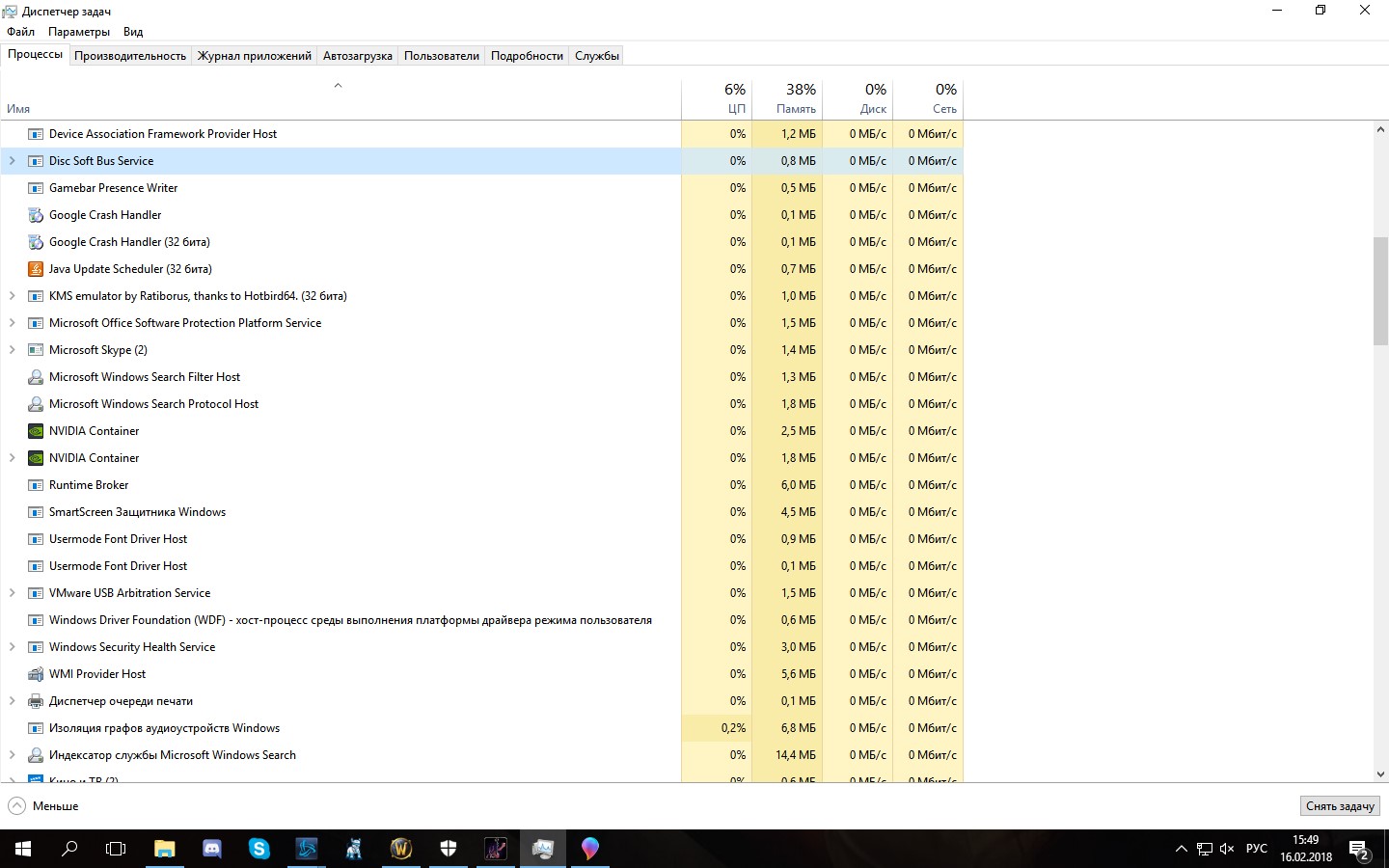This screenshot has width=1389, height=868.
Task: Click the Google Crash Handler (32 бита) icon
Action: click(x=36, y=242)
